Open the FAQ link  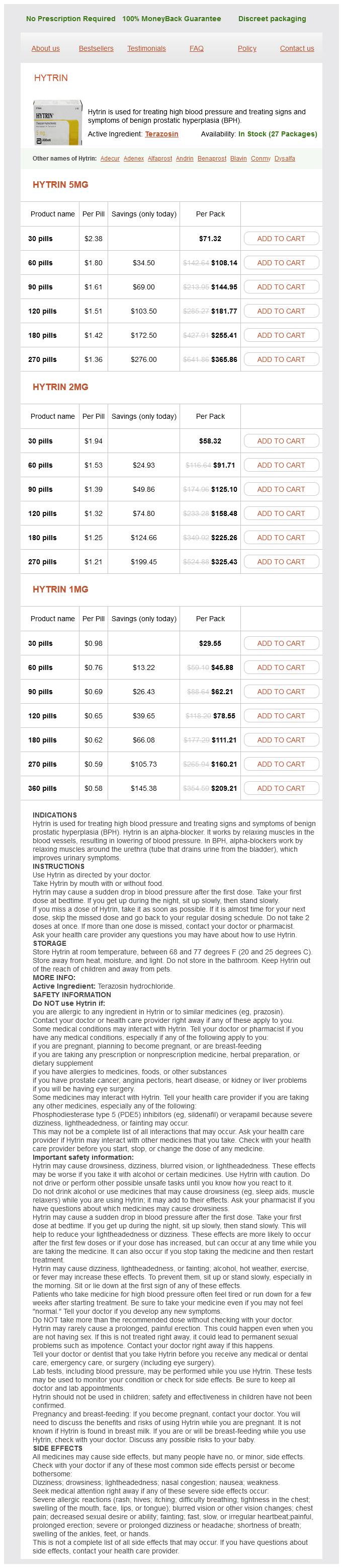pos(197,49)
